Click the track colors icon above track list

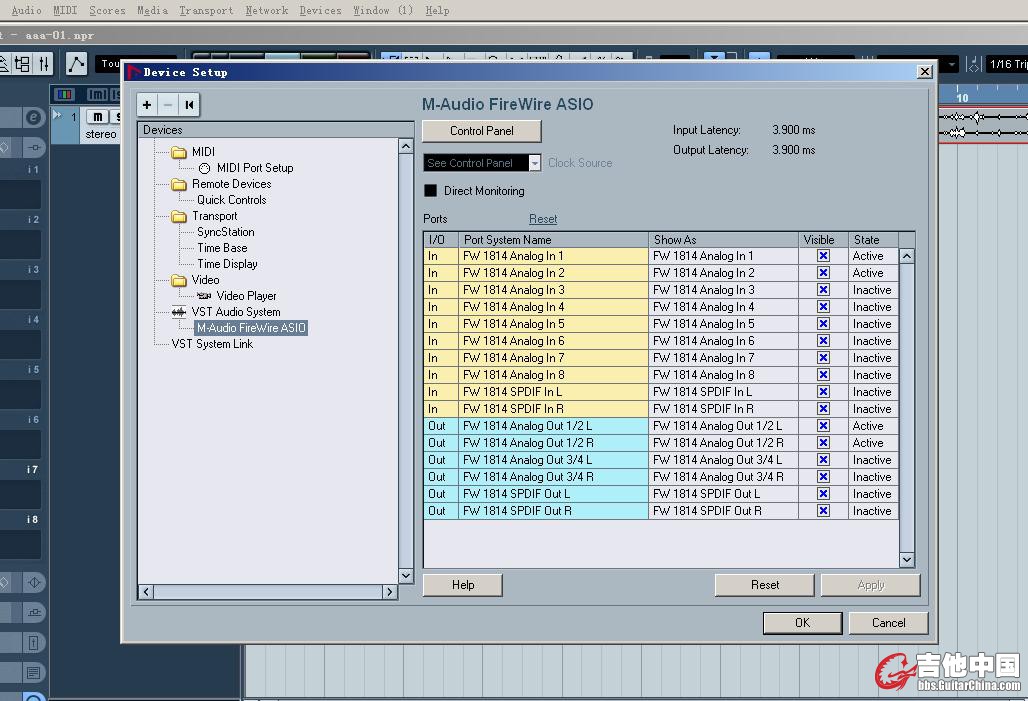point(64,94)
